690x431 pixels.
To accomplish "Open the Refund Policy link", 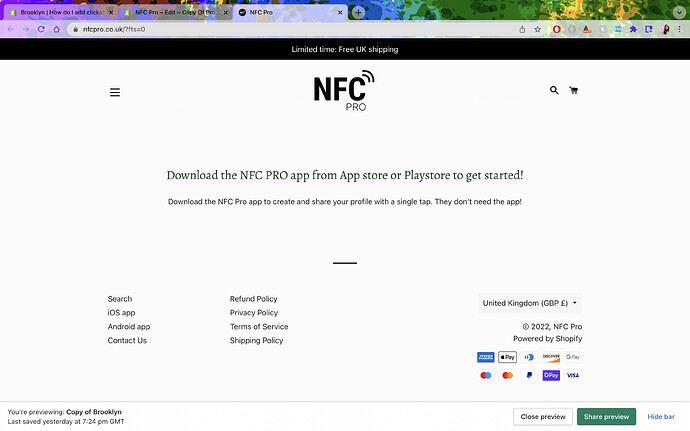I will (x=253, y=298).
